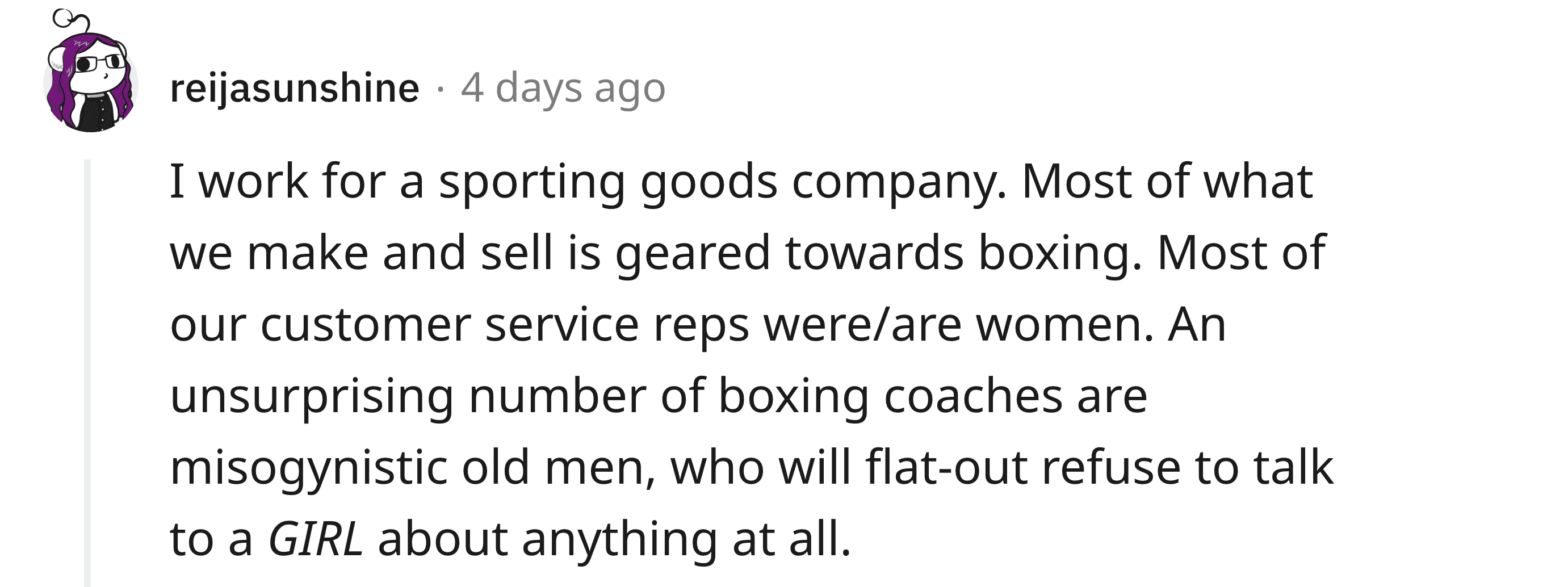Viewport: 1568px width, 587px height.
Task: Click the dot separator after the username
Action: click(x=440, y=91)
